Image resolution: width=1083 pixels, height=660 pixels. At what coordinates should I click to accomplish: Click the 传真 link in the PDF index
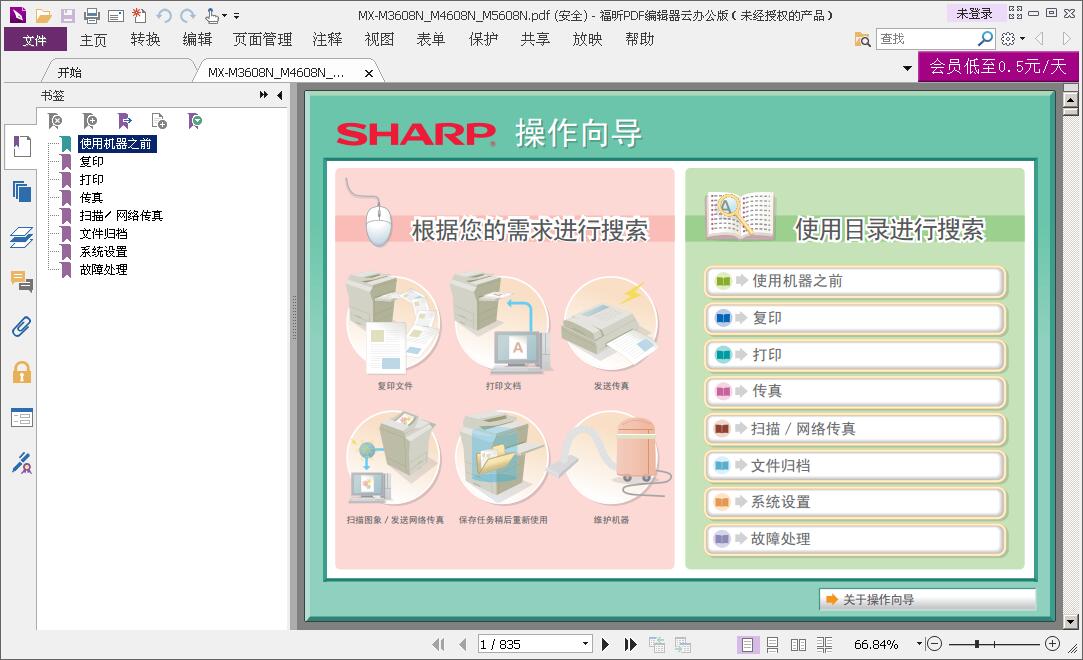tap(854, 391)
